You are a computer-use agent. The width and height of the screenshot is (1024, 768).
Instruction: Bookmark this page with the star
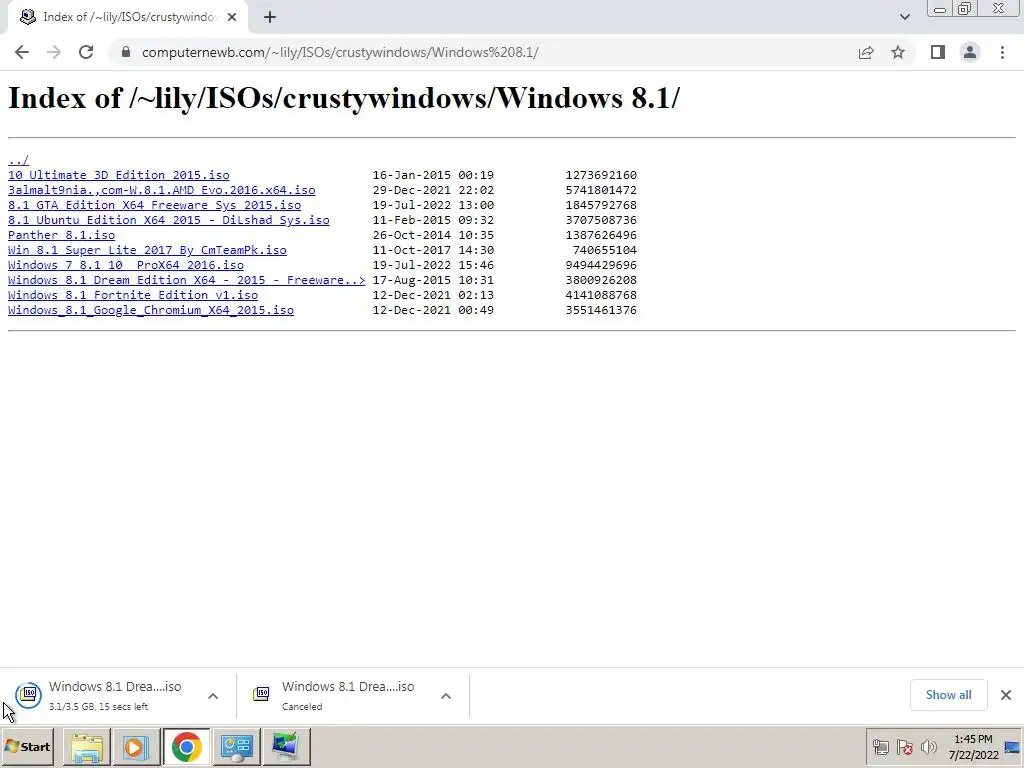click(898, 52)
